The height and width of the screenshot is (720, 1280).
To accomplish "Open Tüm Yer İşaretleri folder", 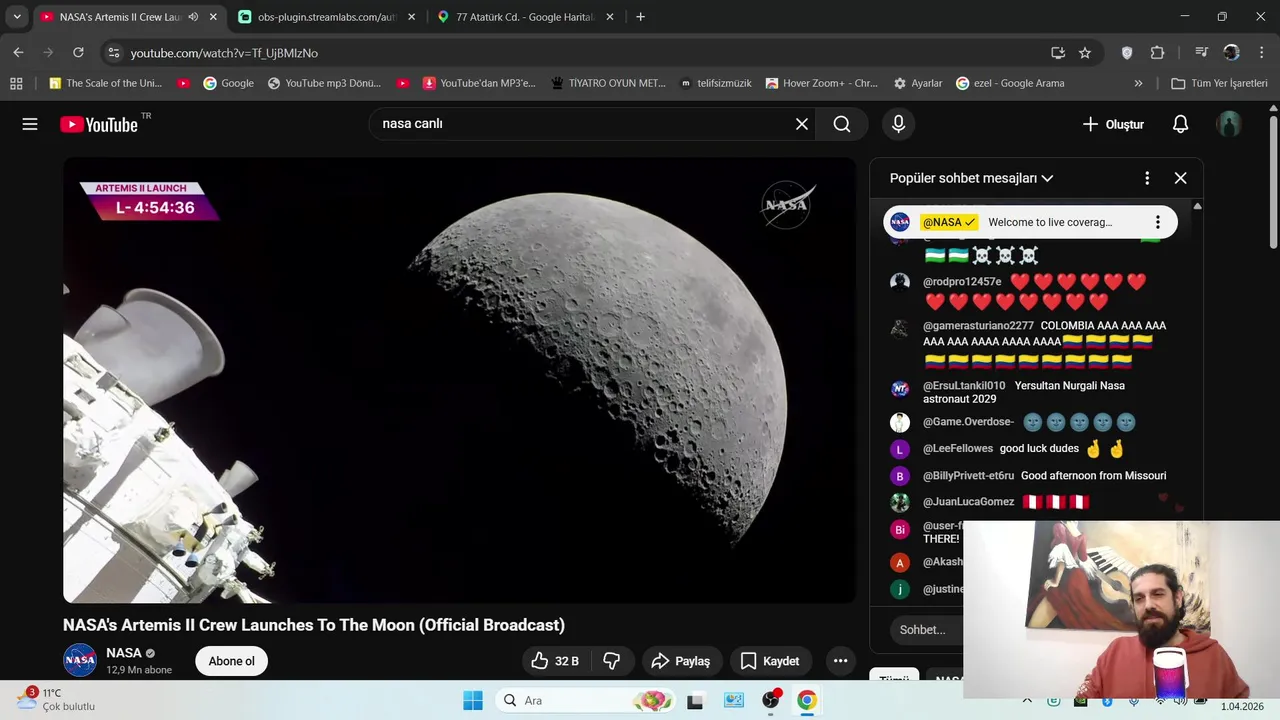I will click(1219, 83).
